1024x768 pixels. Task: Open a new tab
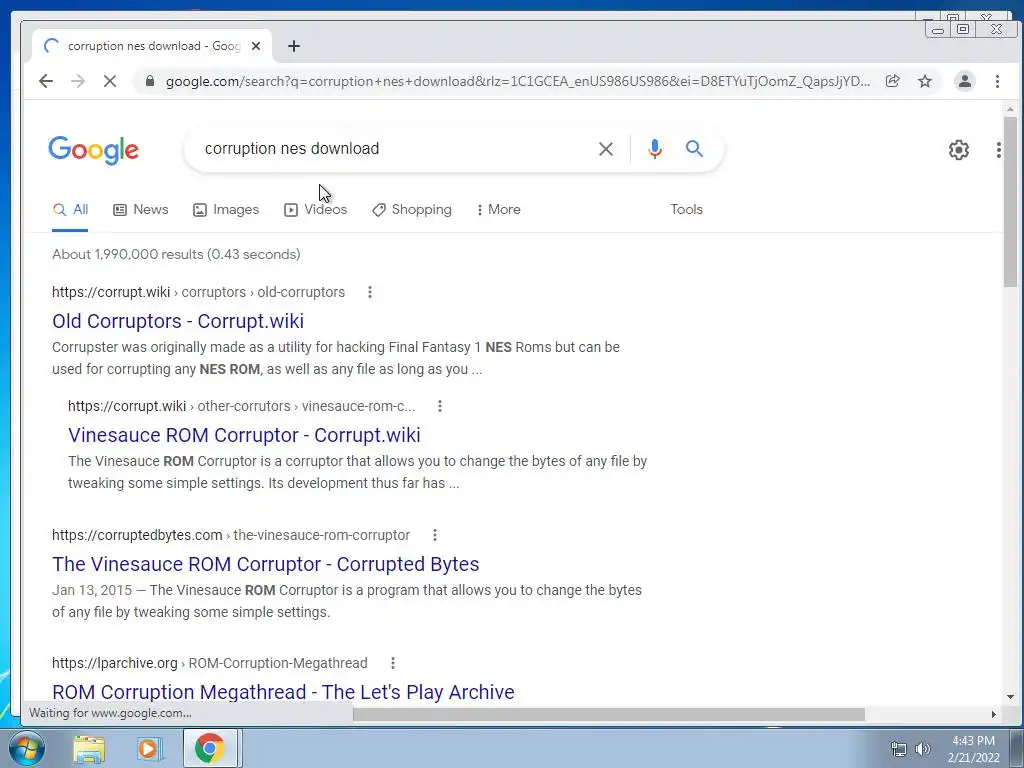click(x=294, y=46)
